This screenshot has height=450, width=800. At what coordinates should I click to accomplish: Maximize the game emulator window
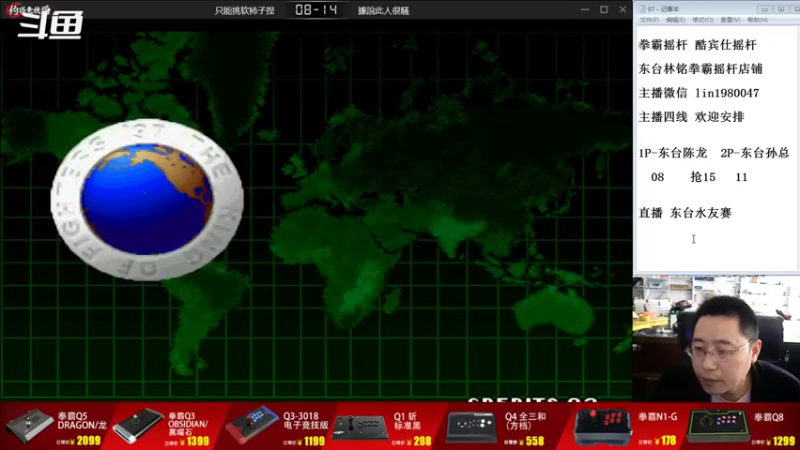pos(604,10)
